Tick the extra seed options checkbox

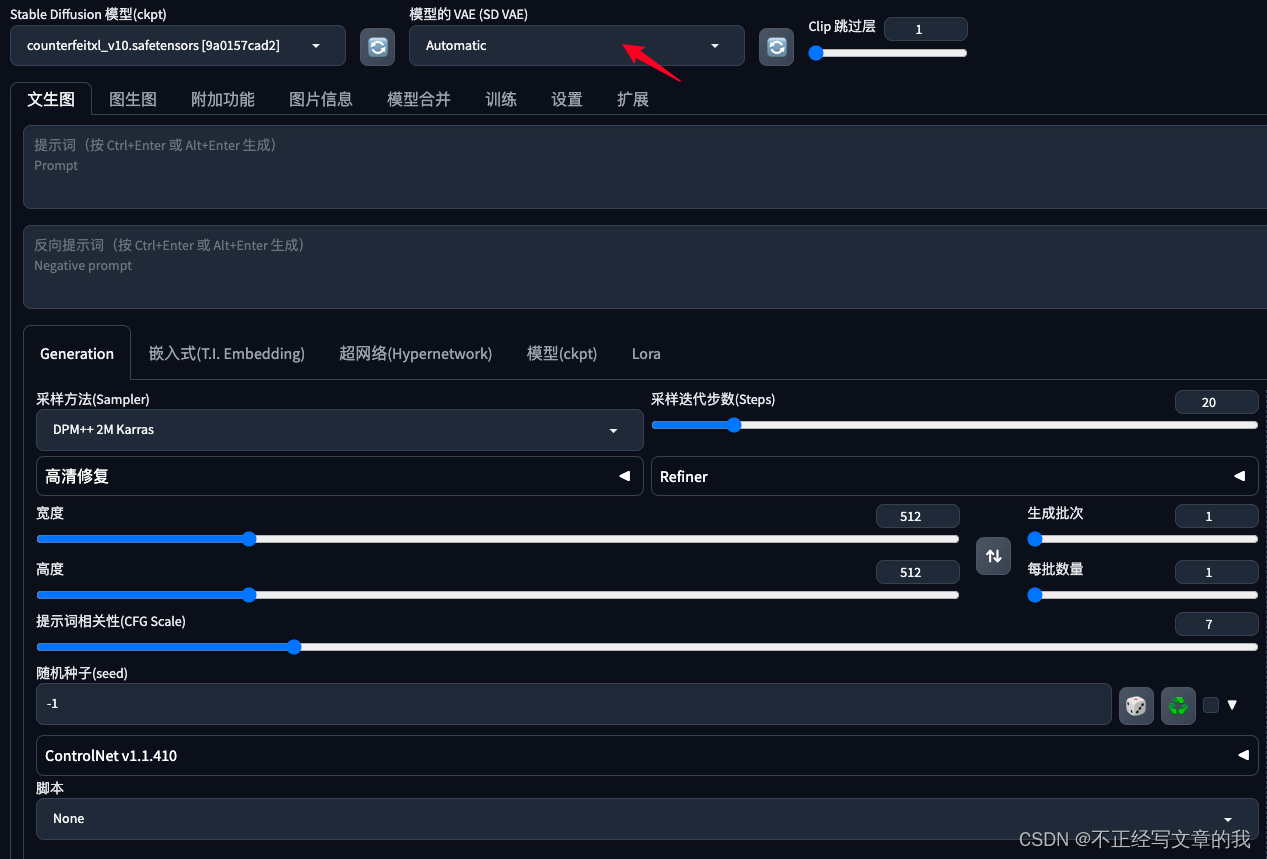[x=1211, y=705]
